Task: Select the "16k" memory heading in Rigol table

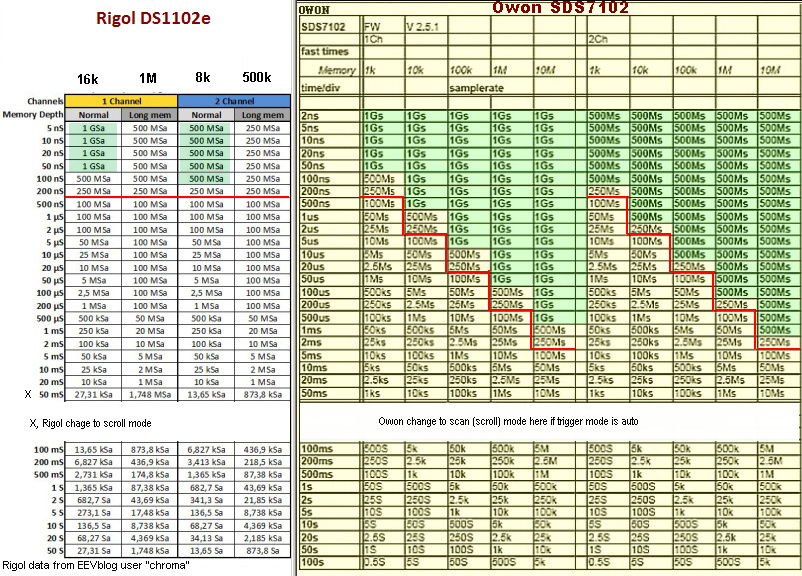Action: [x=87, y=79]
